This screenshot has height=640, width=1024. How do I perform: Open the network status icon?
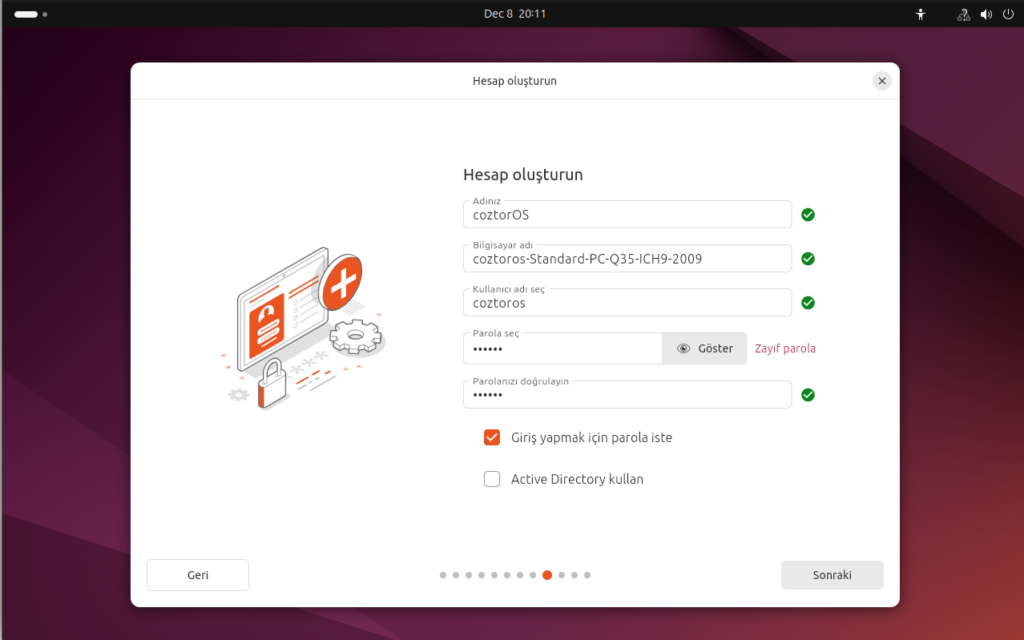(963, 14)
